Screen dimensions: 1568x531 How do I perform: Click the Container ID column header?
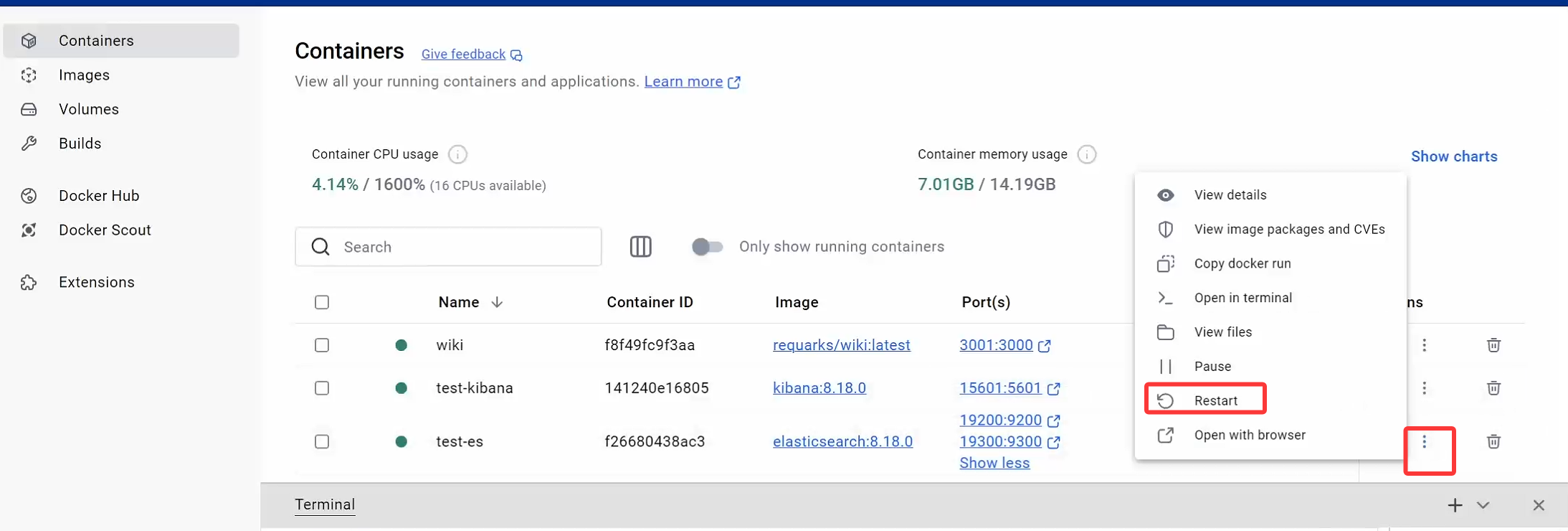[x=650, y=302]
